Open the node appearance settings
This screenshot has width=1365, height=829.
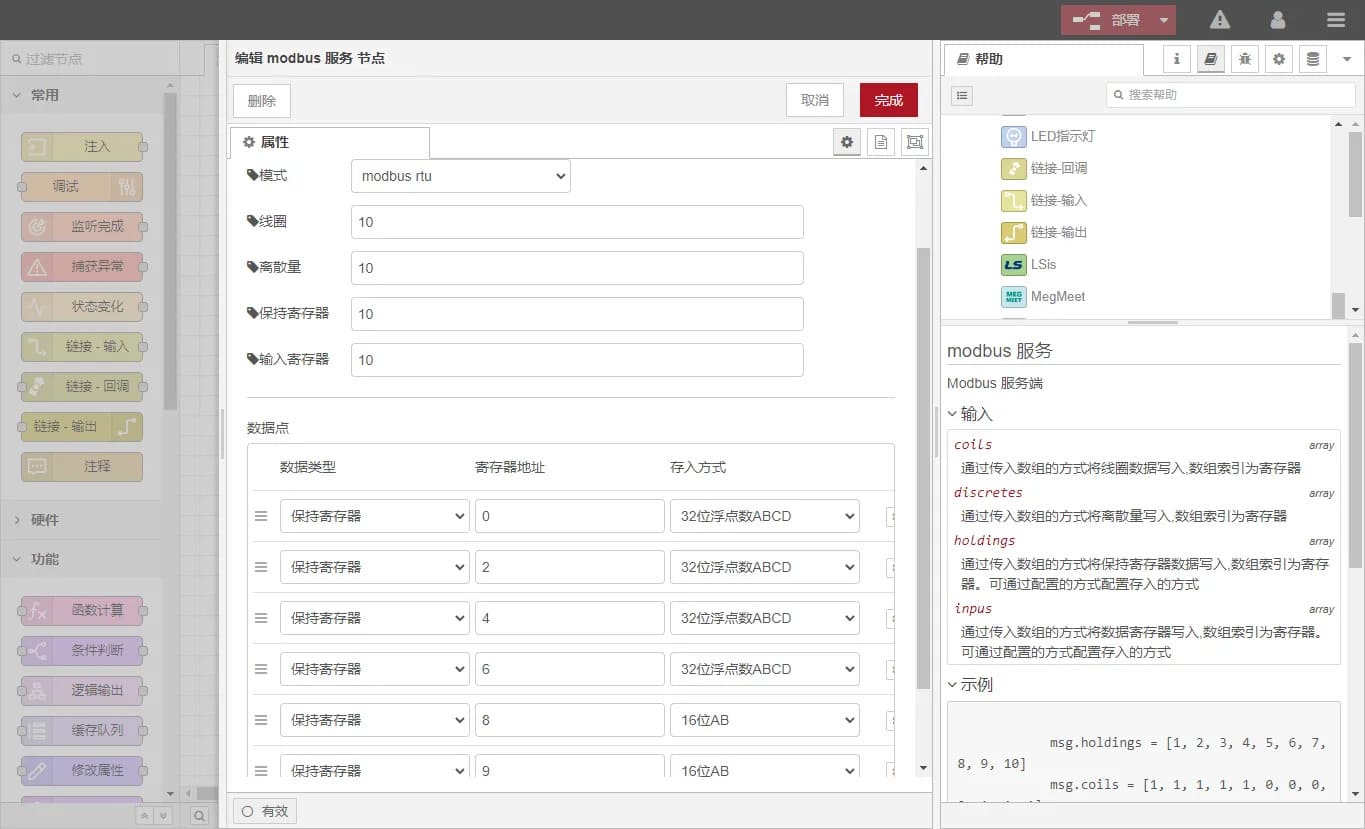tap(914, 141)
